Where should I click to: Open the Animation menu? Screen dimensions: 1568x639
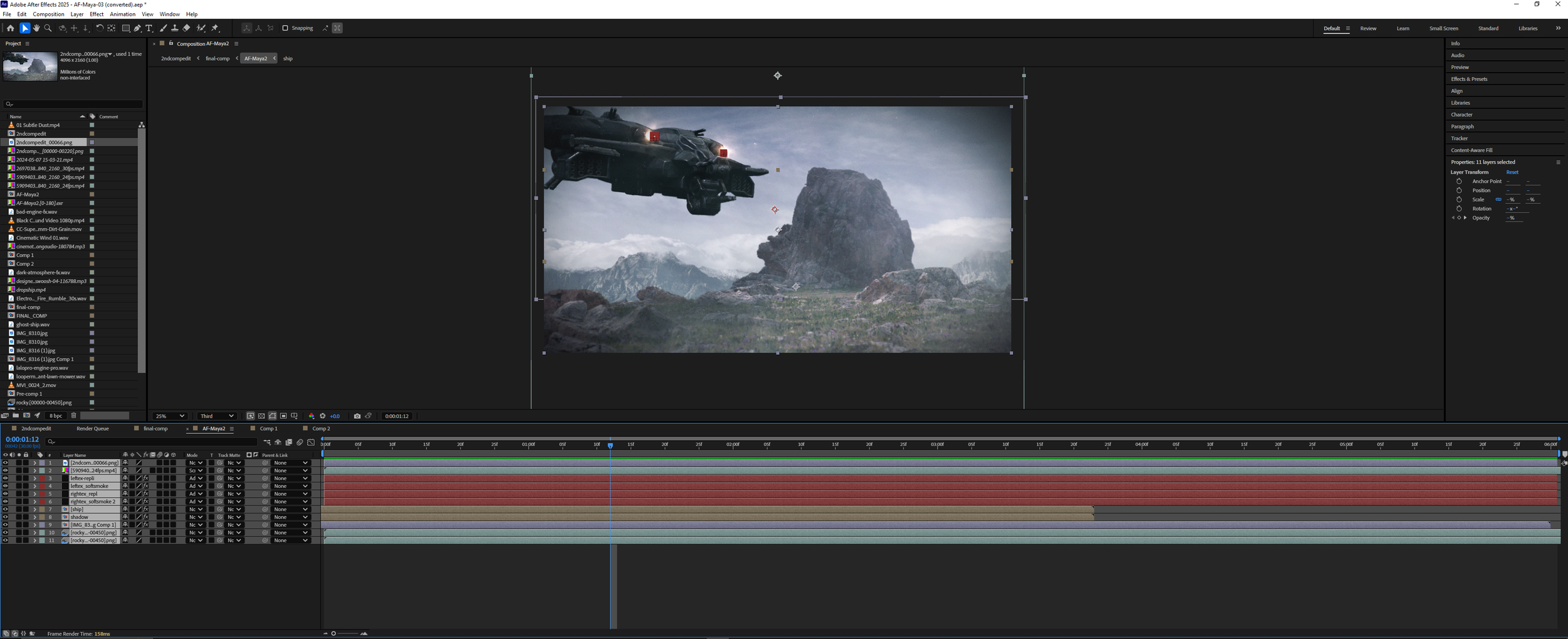click(x=122, y=14)
